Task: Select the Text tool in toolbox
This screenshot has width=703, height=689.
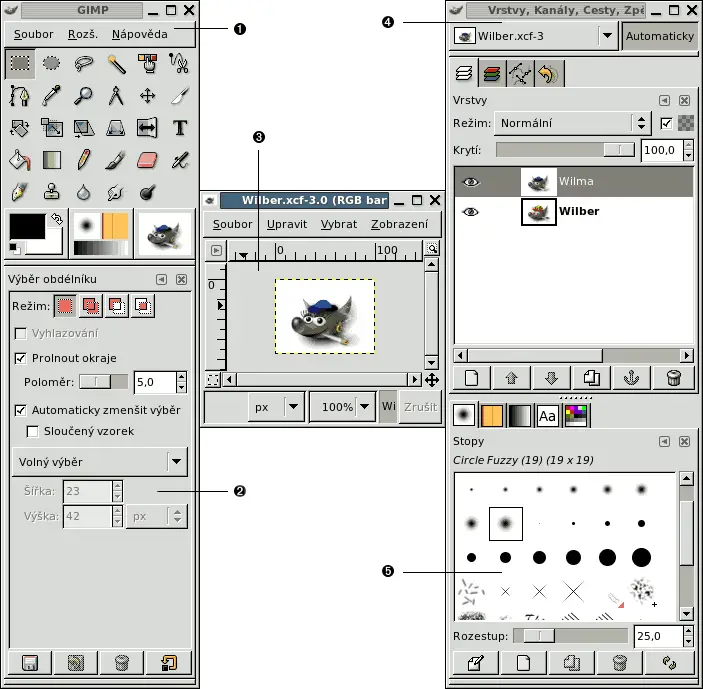Action: click(180, 127)
